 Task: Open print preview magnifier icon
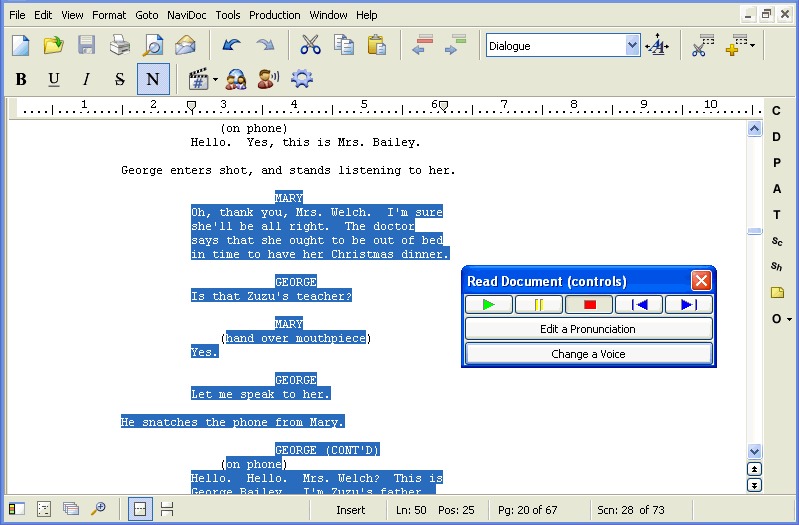click(153, 45)
